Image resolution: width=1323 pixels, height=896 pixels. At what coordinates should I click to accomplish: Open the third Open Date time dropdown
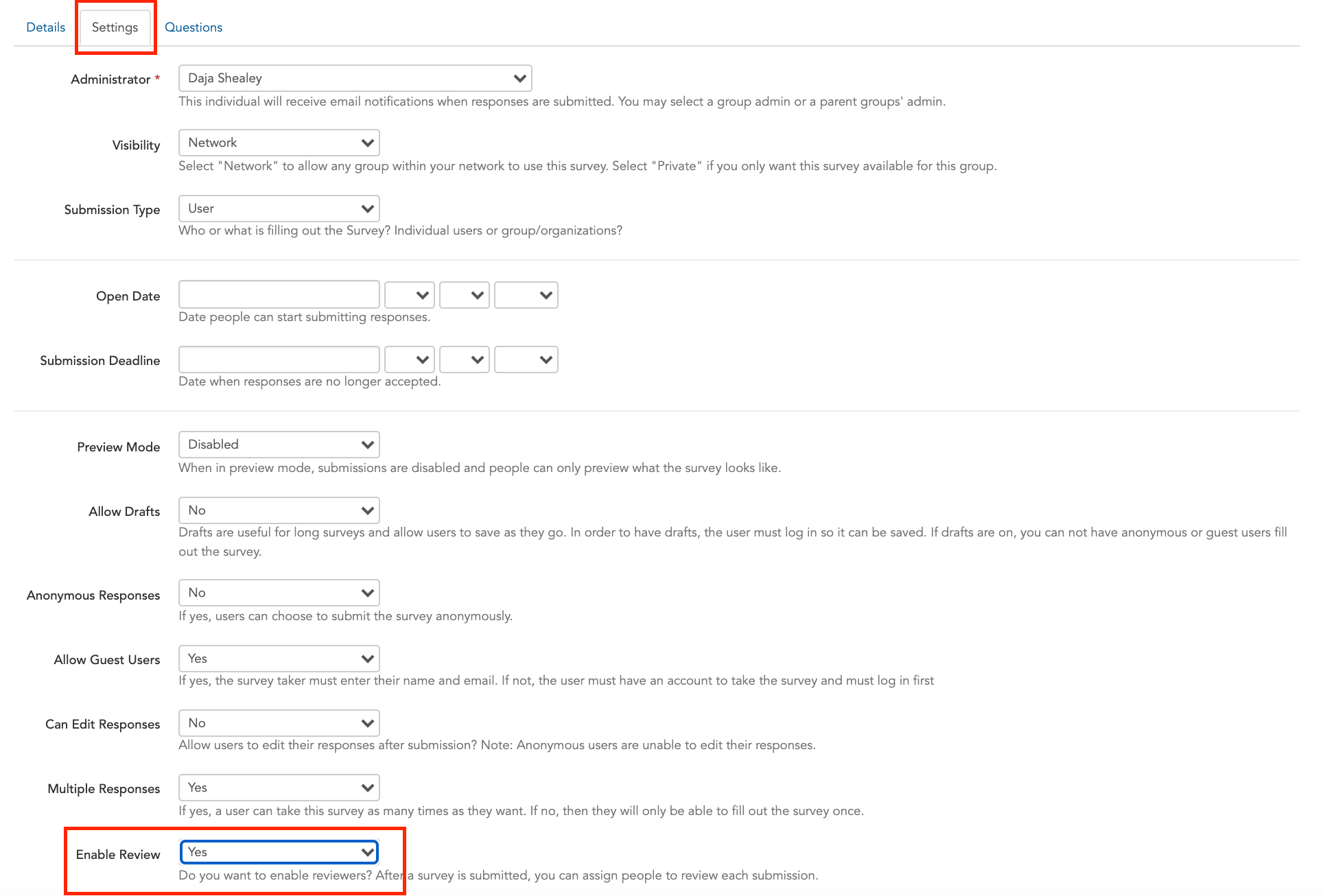click(526, 295)
